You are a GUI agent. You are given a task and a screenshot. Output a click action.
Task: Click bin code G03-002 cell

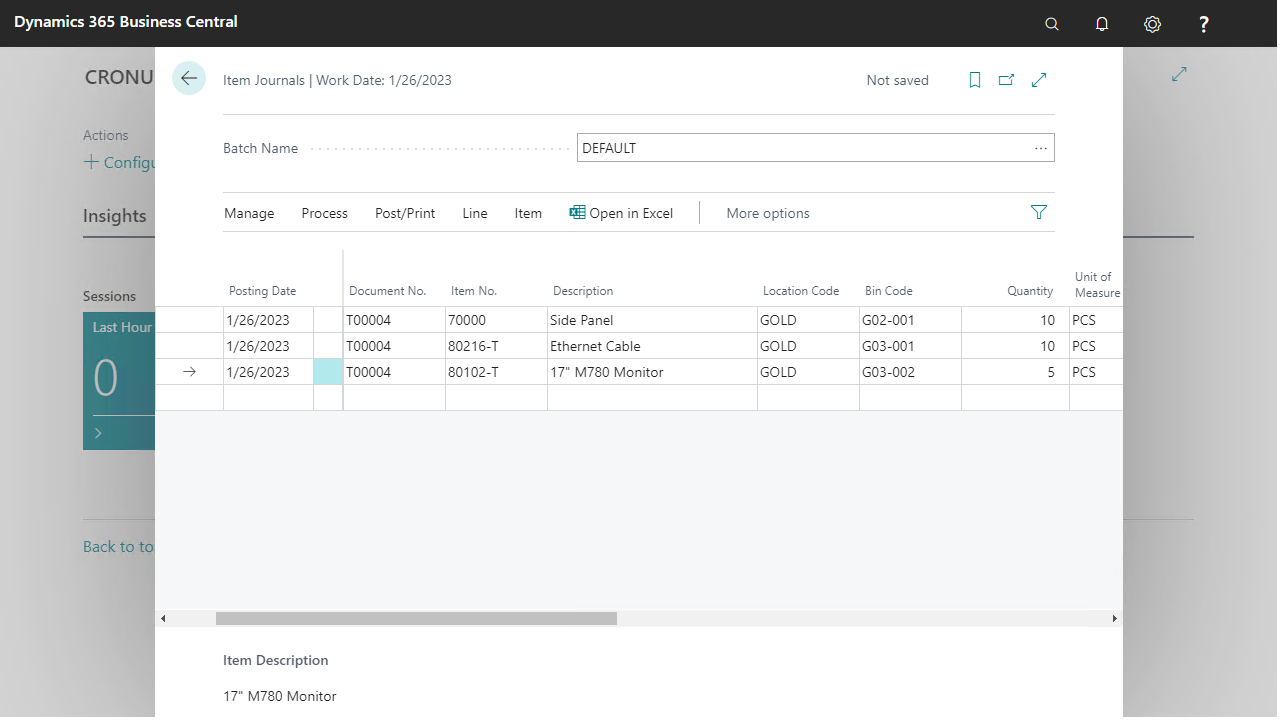pos(910,372)
